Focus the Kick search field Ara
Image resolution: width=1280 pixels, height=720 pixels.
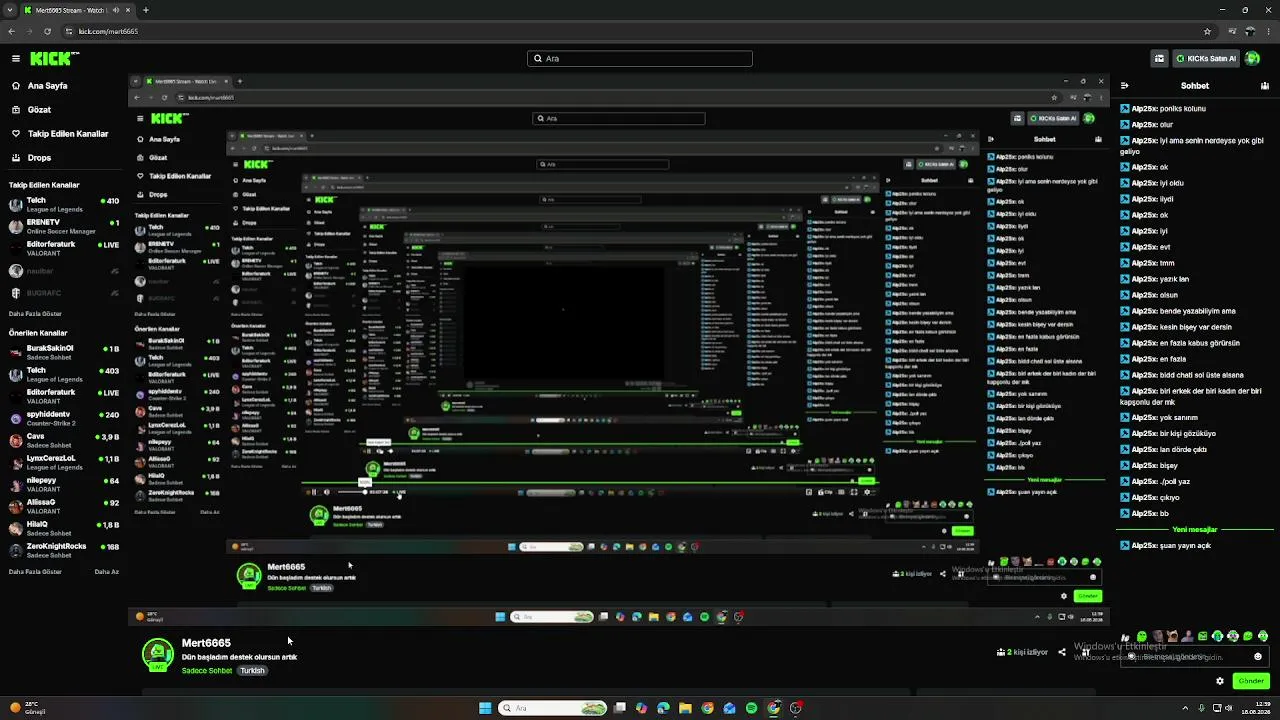click(x=640, y=59)
